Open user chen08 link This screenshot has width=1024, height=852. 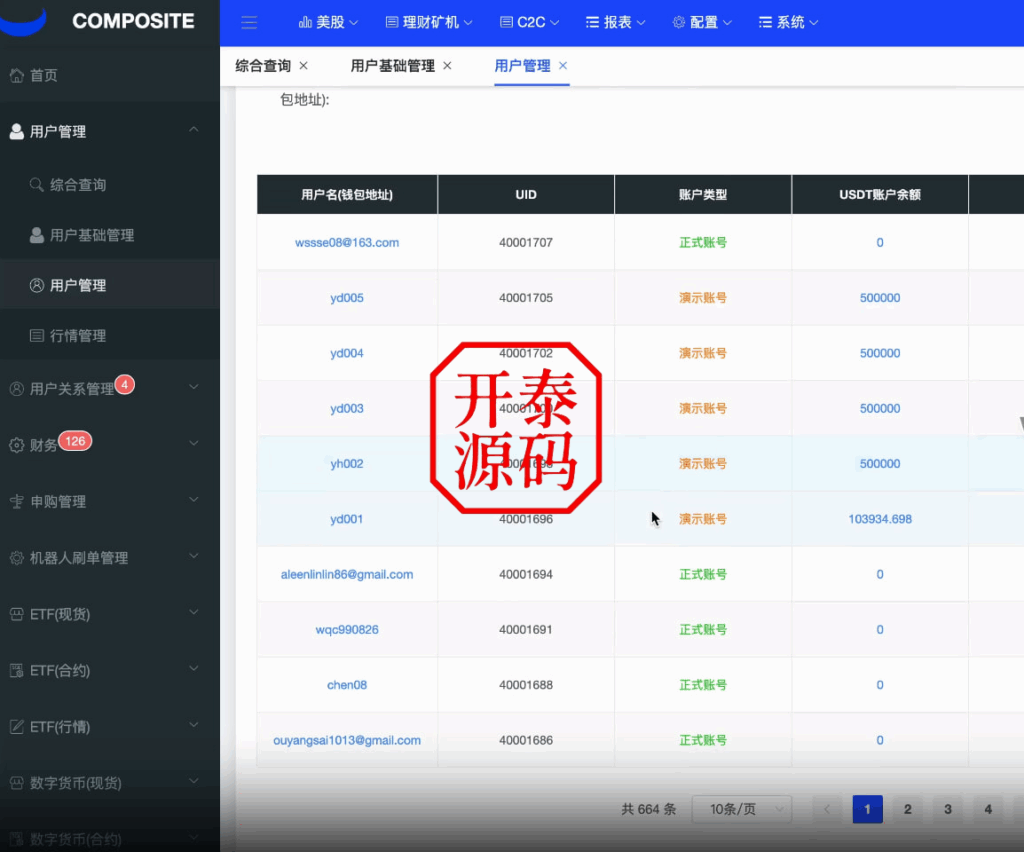347,685
